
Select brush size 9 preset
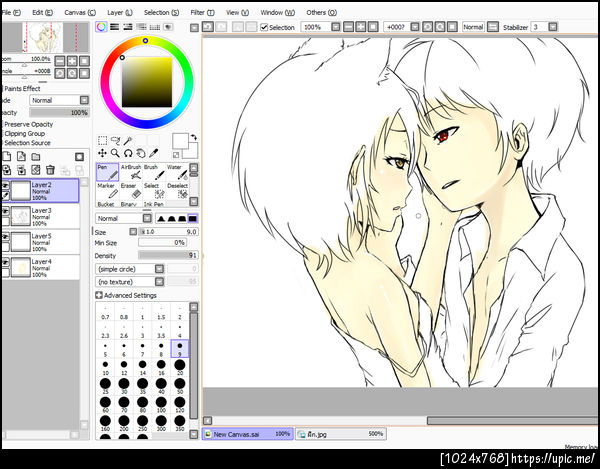179,349
